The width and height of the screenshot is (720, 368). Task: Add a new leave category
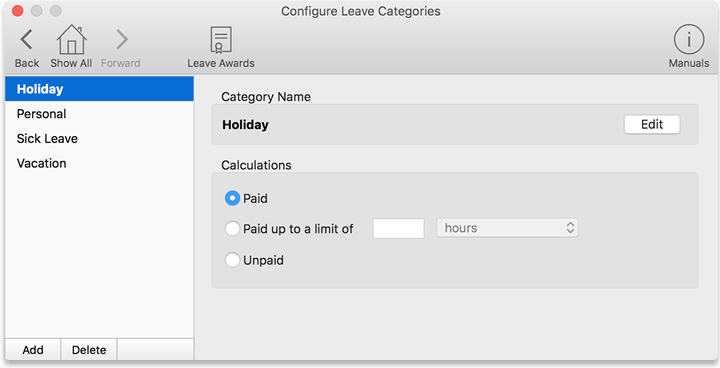tap(33, 350)
